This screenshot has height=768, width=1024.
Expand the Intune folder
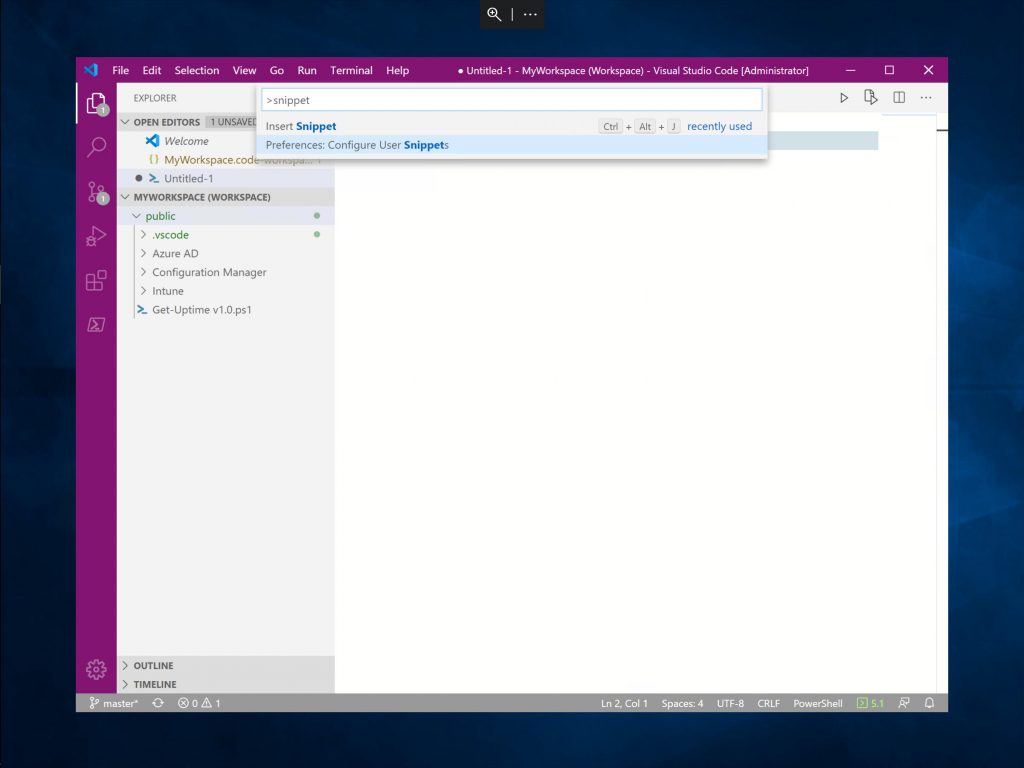tap(143, 291)
